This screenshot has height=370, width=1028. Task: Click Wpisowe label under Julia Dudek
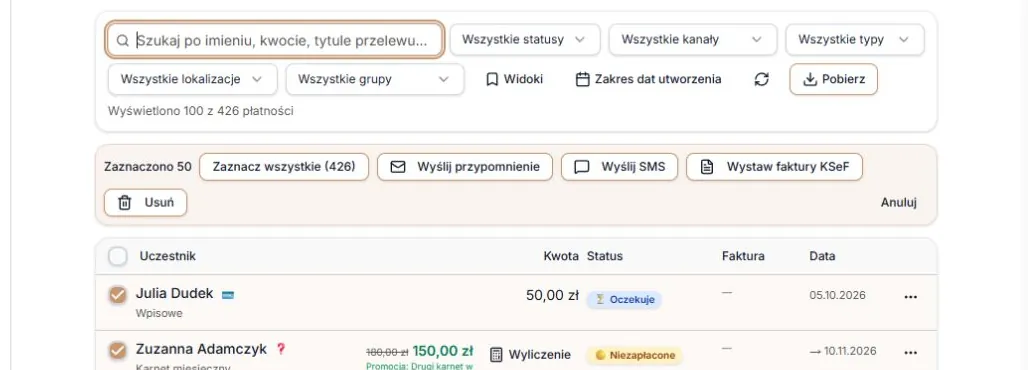[x=159, y=314]
